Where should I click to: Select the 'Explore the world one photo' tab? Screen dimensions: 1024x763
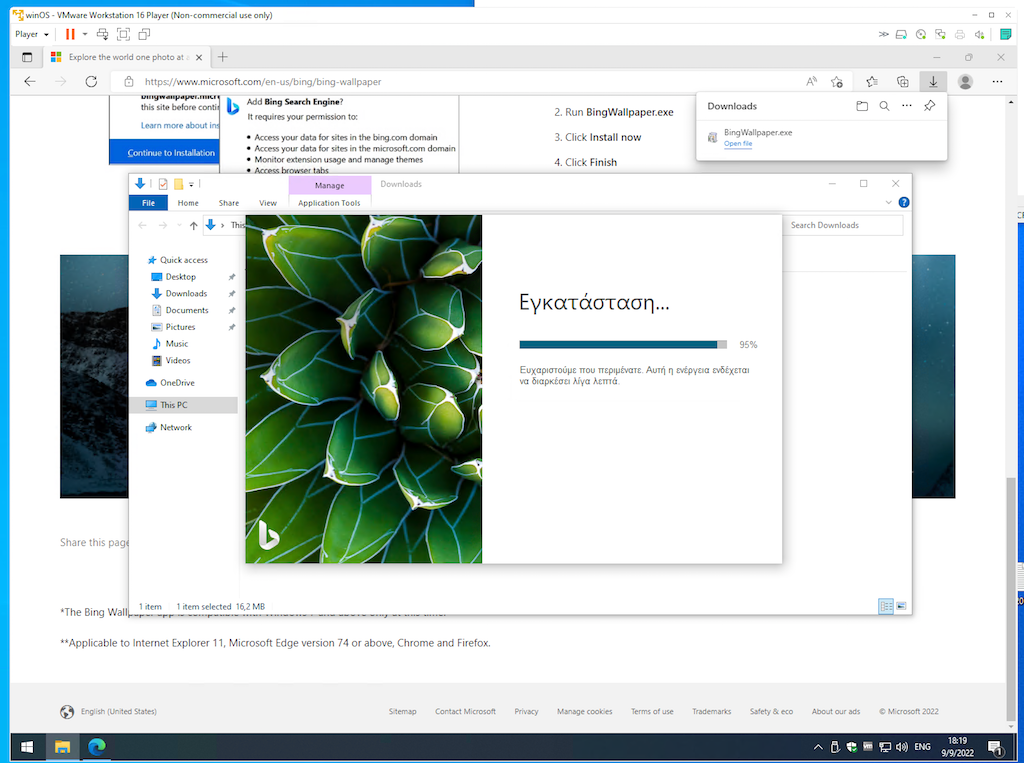click(x=127, y=57)
